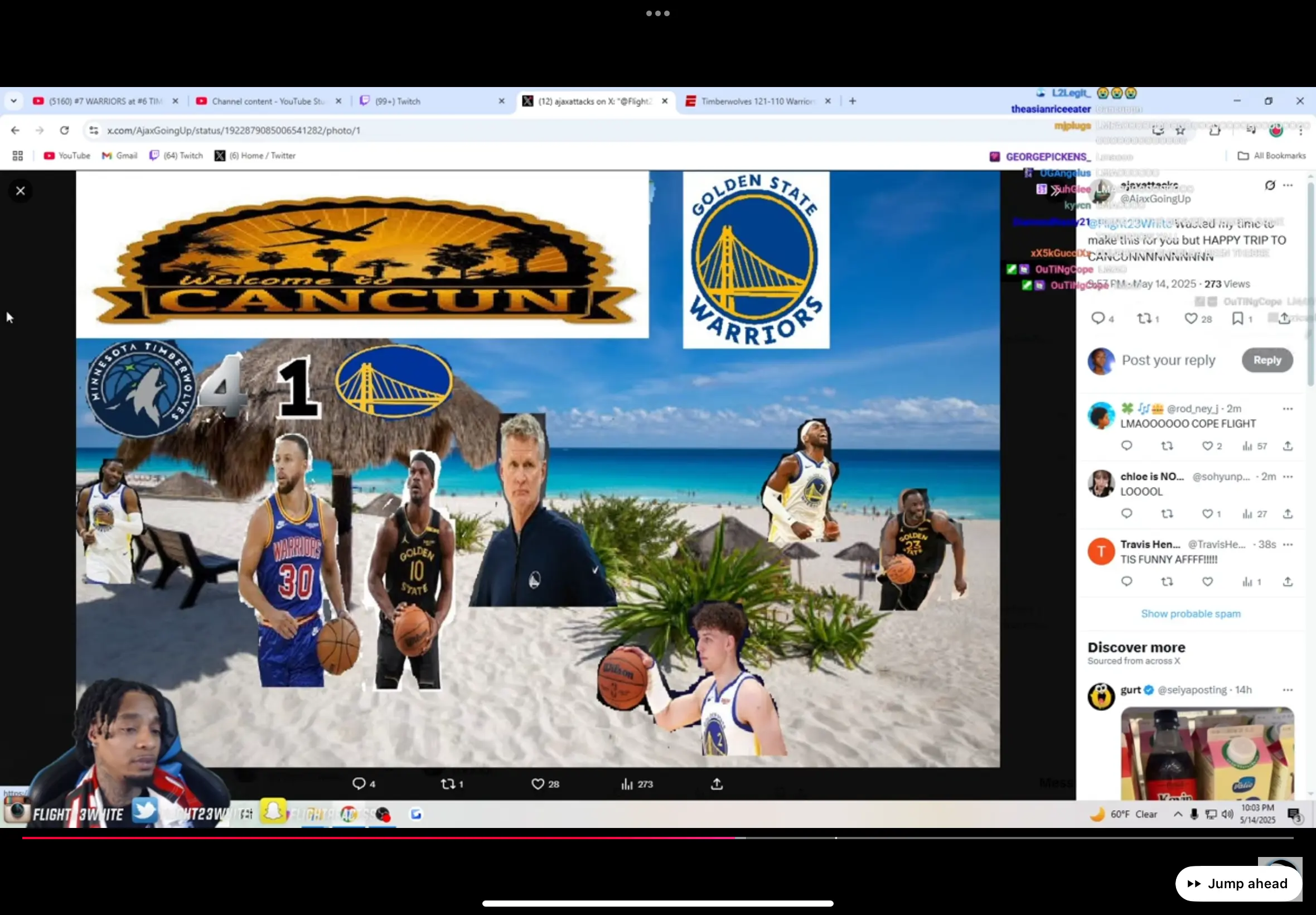Seek on the video progress bar

coord(657,838)
